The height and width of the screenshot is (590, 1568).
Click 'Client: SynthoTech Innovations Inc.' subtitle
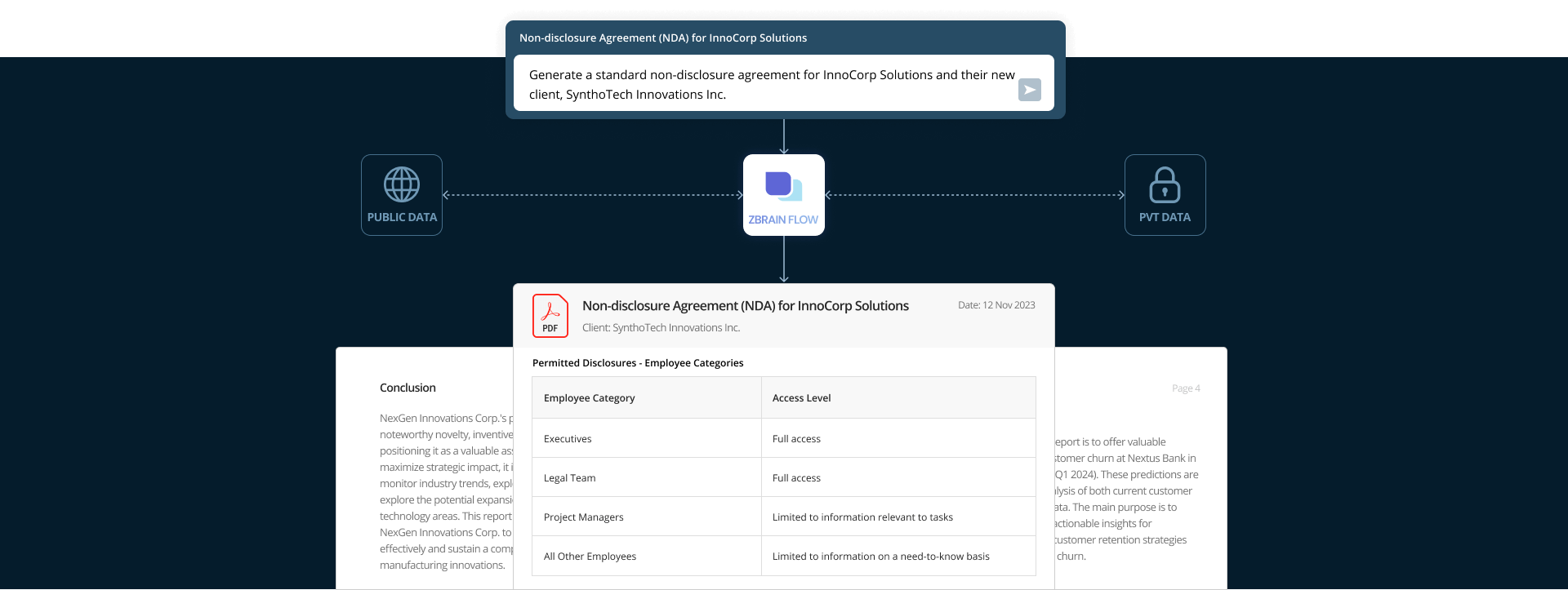pyautogui.click(x=661, y=328)
